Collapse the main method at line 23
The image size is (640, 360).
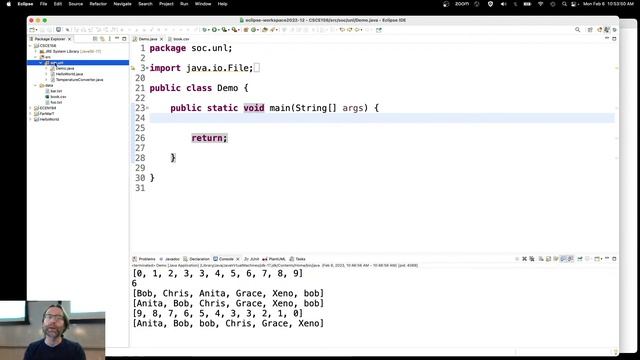(147, 108)
